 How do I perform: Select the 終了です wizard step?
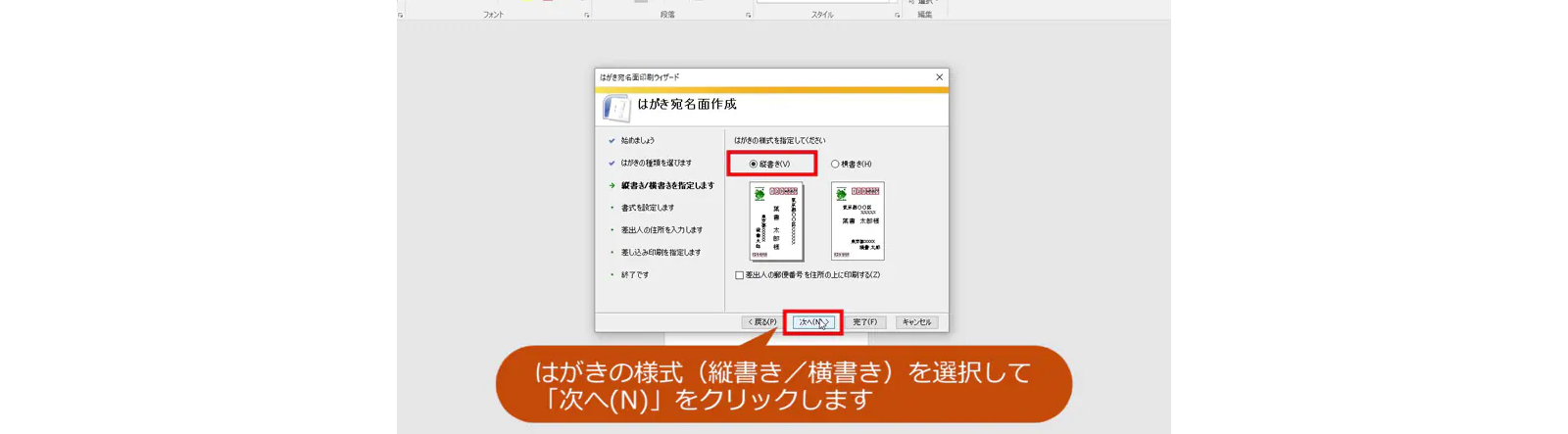pos(634,275)
